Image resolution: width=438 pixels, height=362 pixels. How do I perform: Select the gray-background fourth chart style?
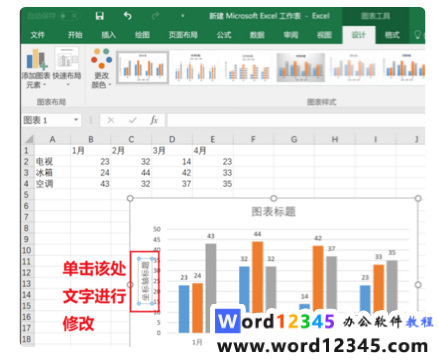click(301, 67)
